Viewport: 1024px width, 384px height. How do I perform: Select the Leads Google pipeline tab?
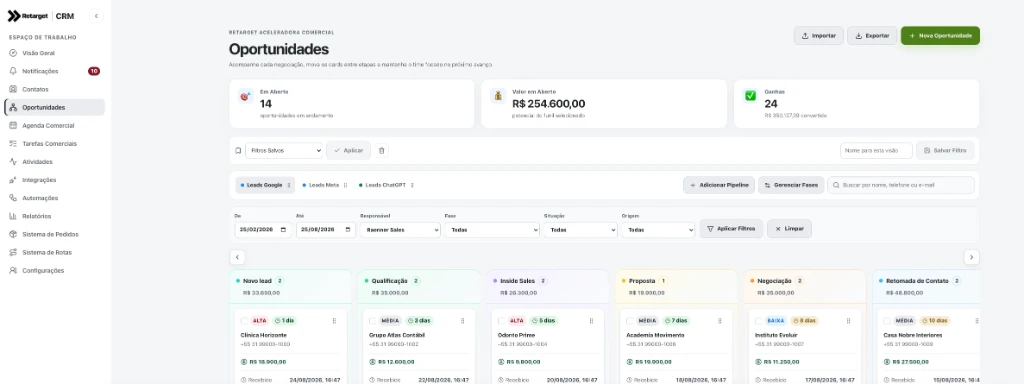coord(265,185)
